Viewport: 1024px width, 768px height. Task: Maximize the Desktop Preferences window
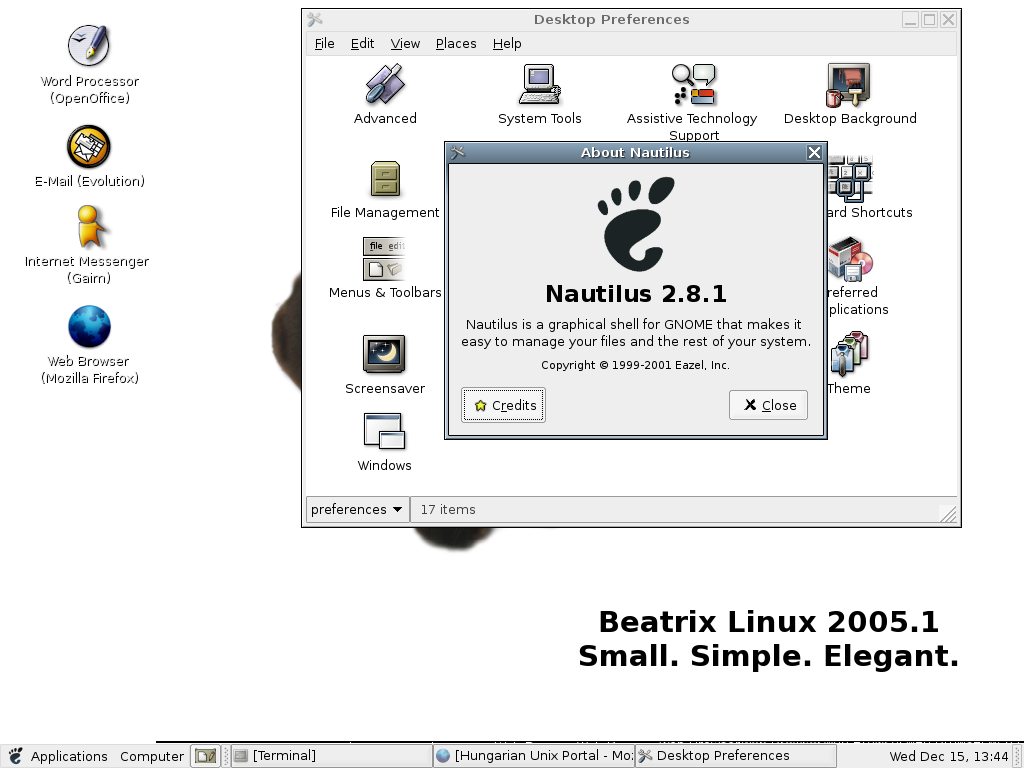929,20
